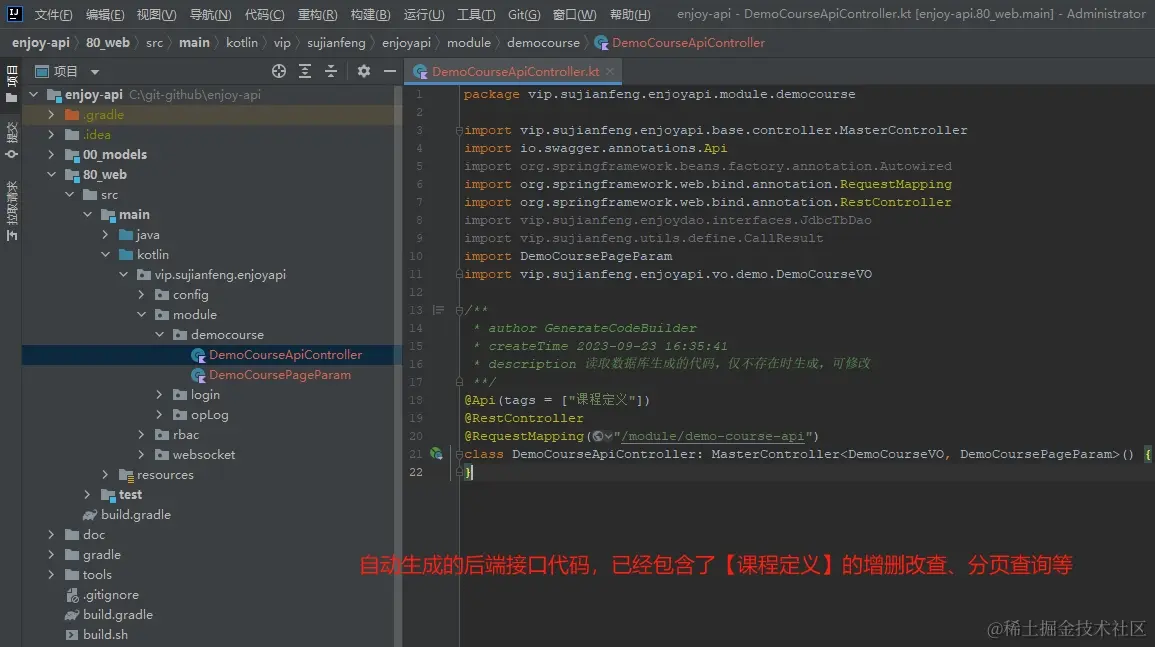Expand the test folder
Viewport: 1155px width, 647px height.
pos(87,494)
